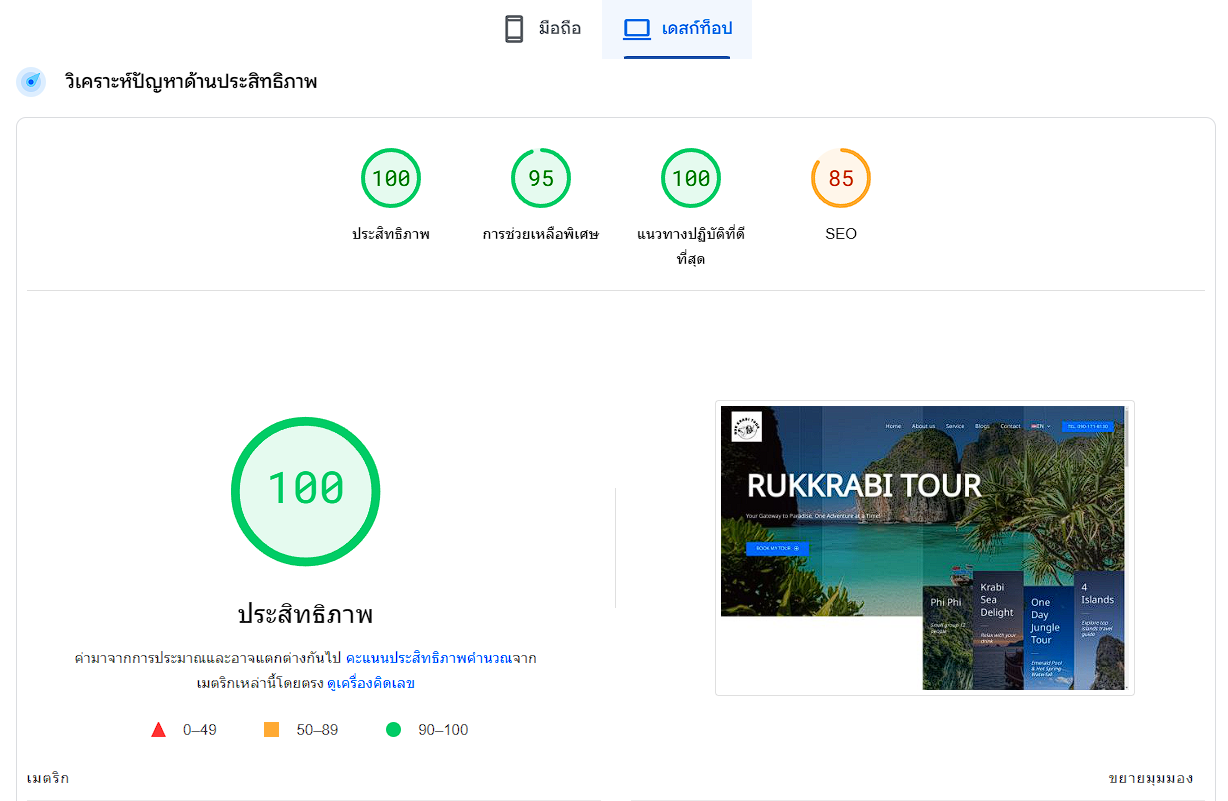Select the เดสก์ท็อป (desktop) tab

(677, 29)
